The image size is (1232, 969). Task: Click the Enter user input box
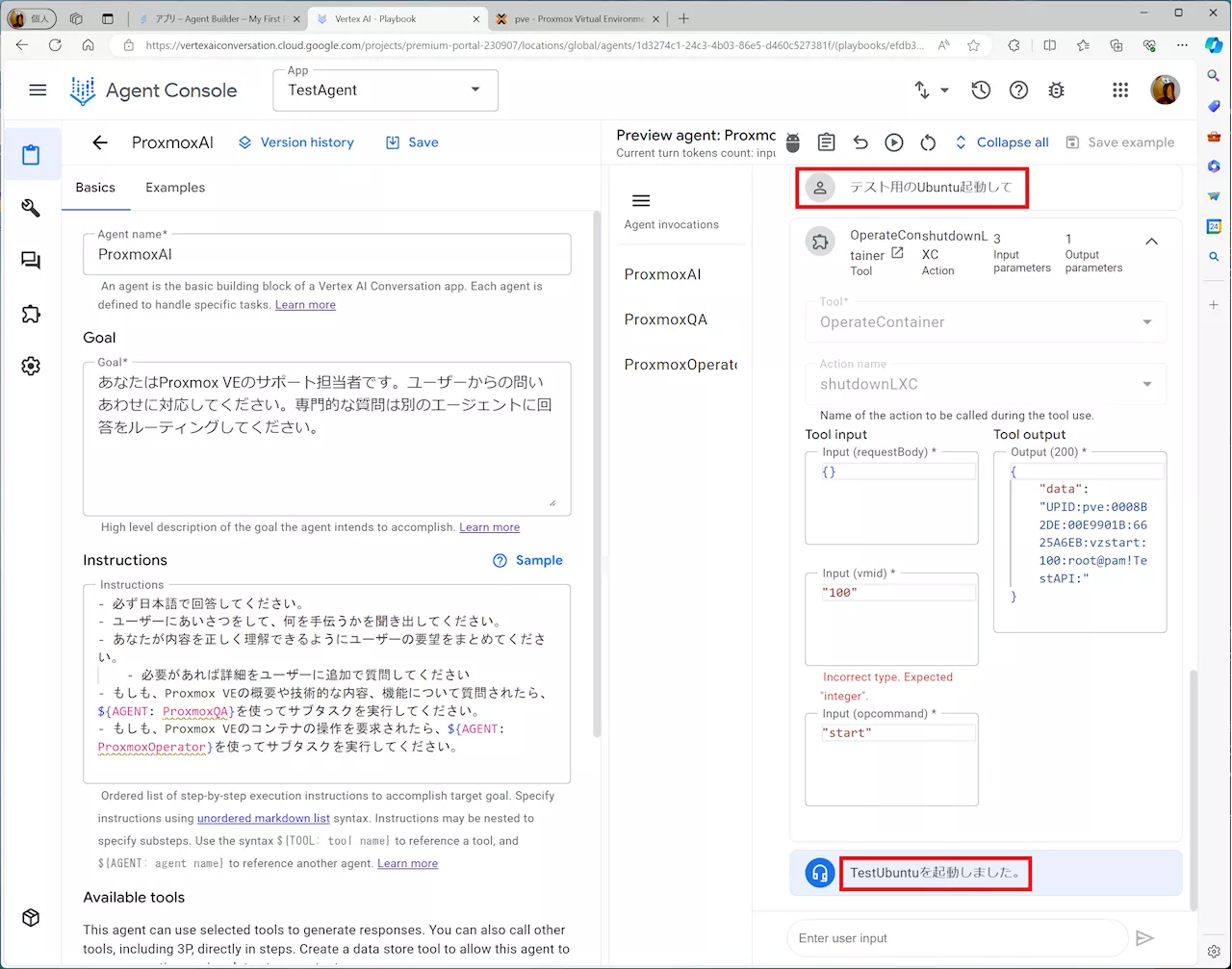point(957,938)
